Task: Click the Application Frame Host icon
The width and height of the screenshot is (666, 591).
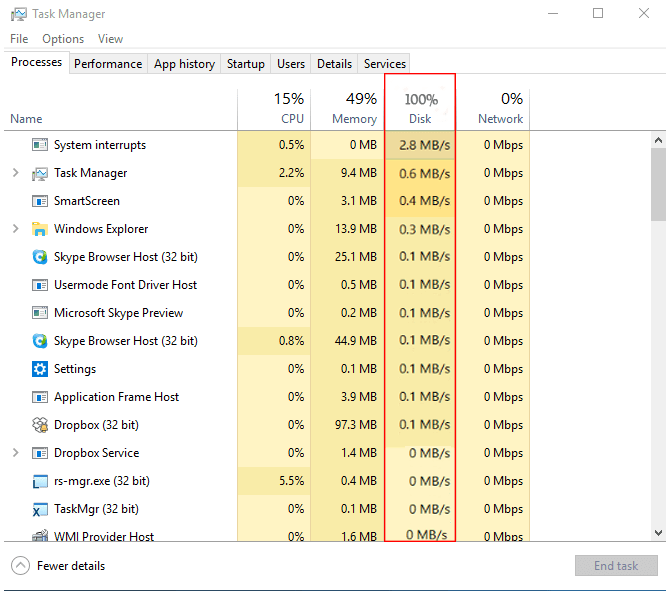Action: coord(40,397)
